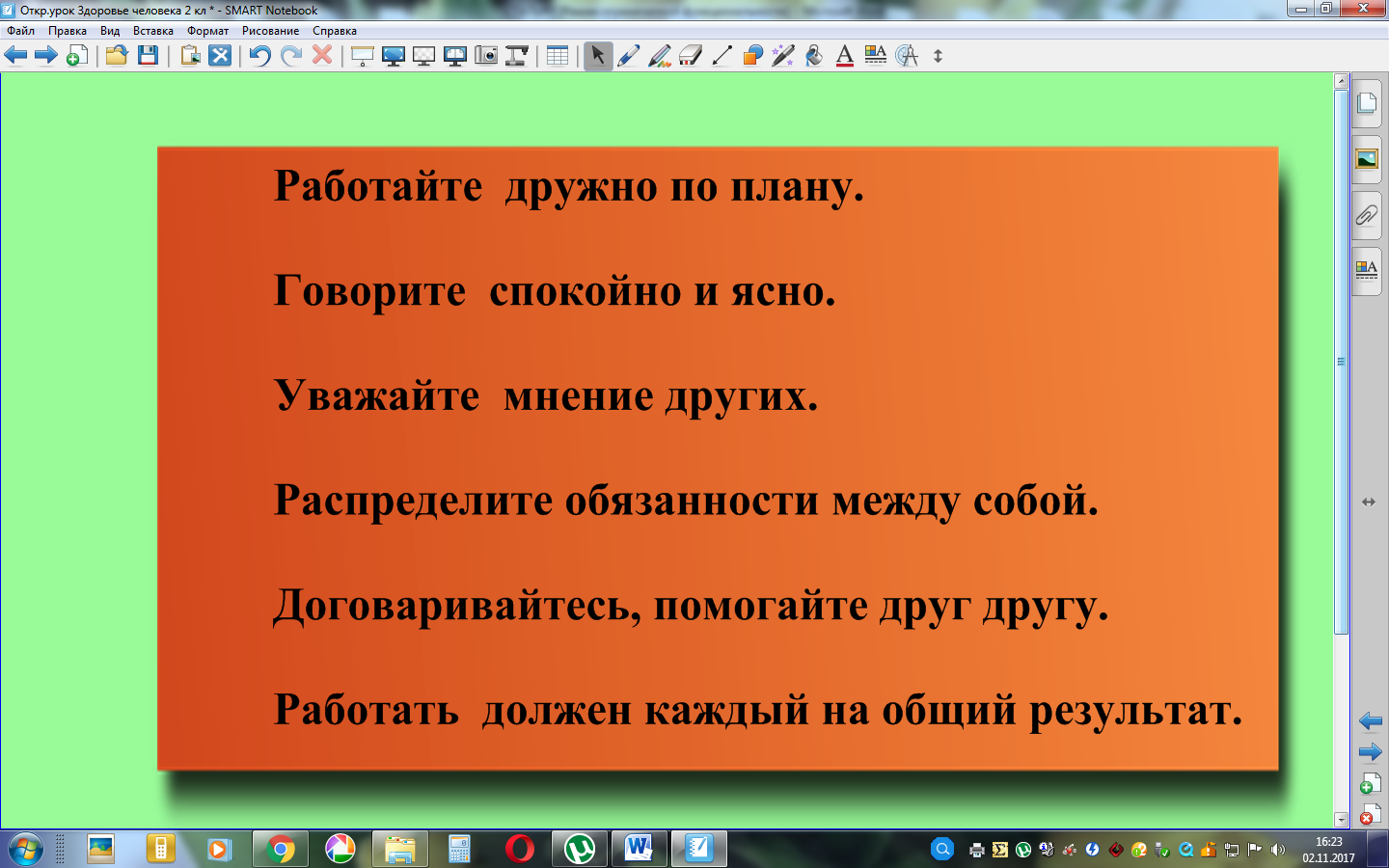
Task: Save the file with the floppy disk icon
Action: [x=148, y=56]
